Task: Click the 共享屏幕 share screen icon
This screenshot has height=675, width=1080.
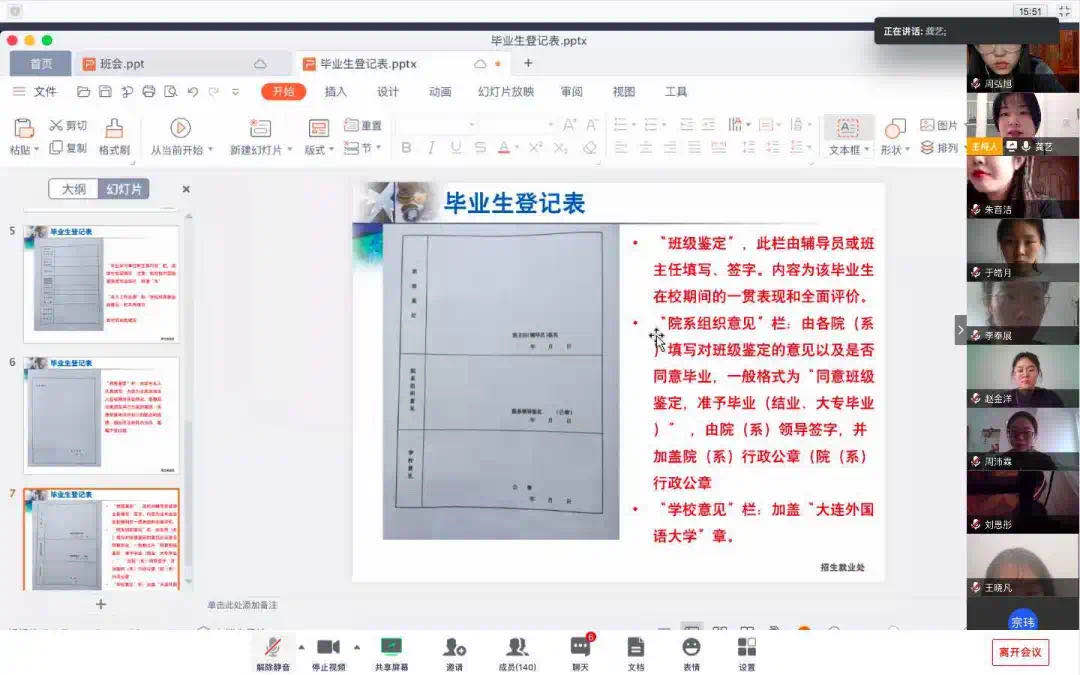Action: (391, 647)
